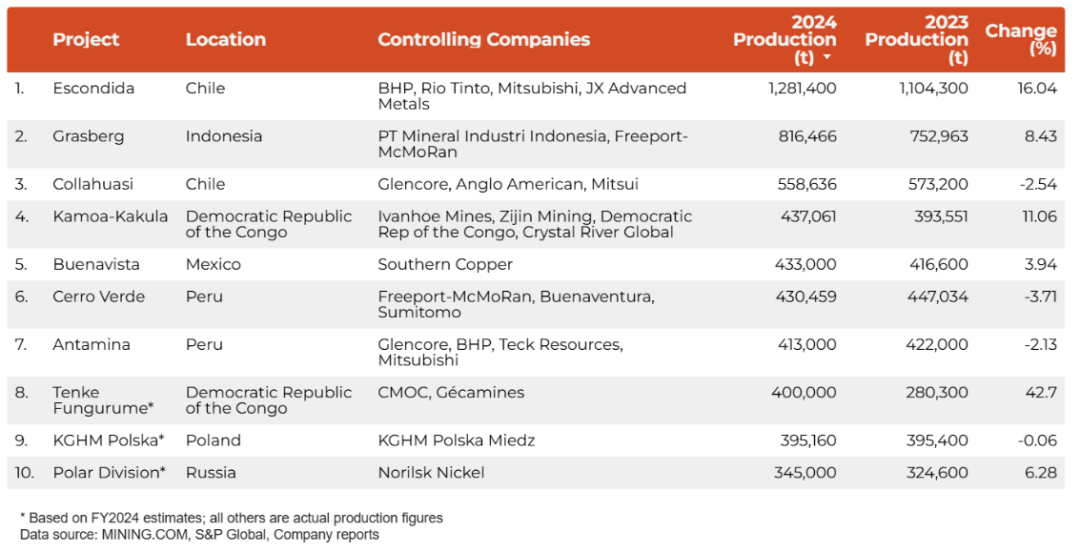Click Escondida's 1,281,400 production value
Screen dimensions: 1080x552
tap(802, 88)
